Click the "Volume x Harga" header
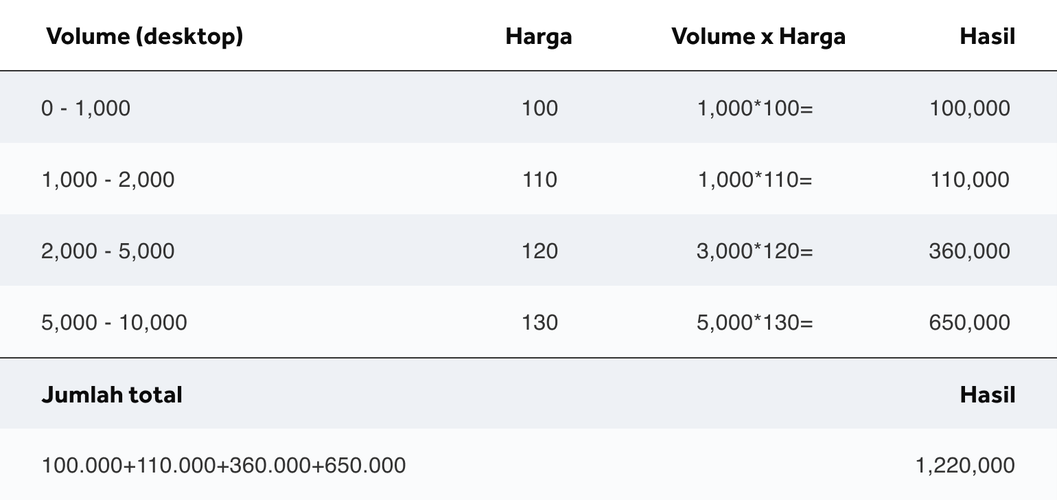This screenshot has width=1057, height=500. [758, 37]
